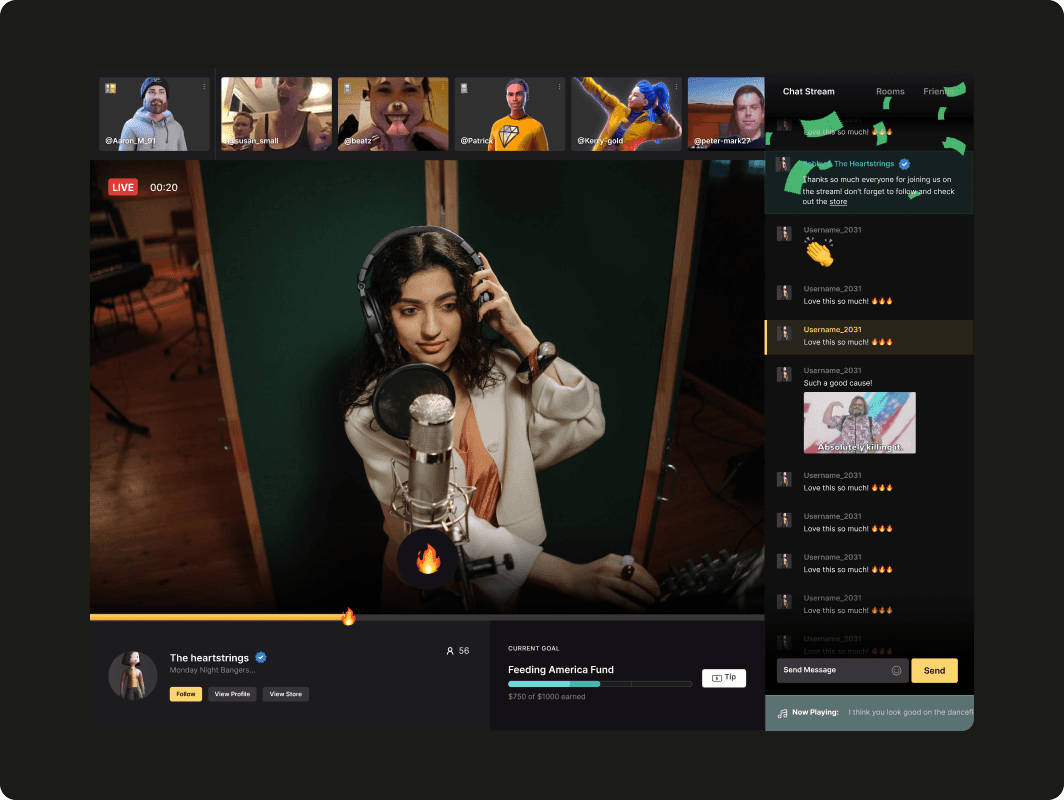
Task: Click the Send Message input field
Action: 842,670
